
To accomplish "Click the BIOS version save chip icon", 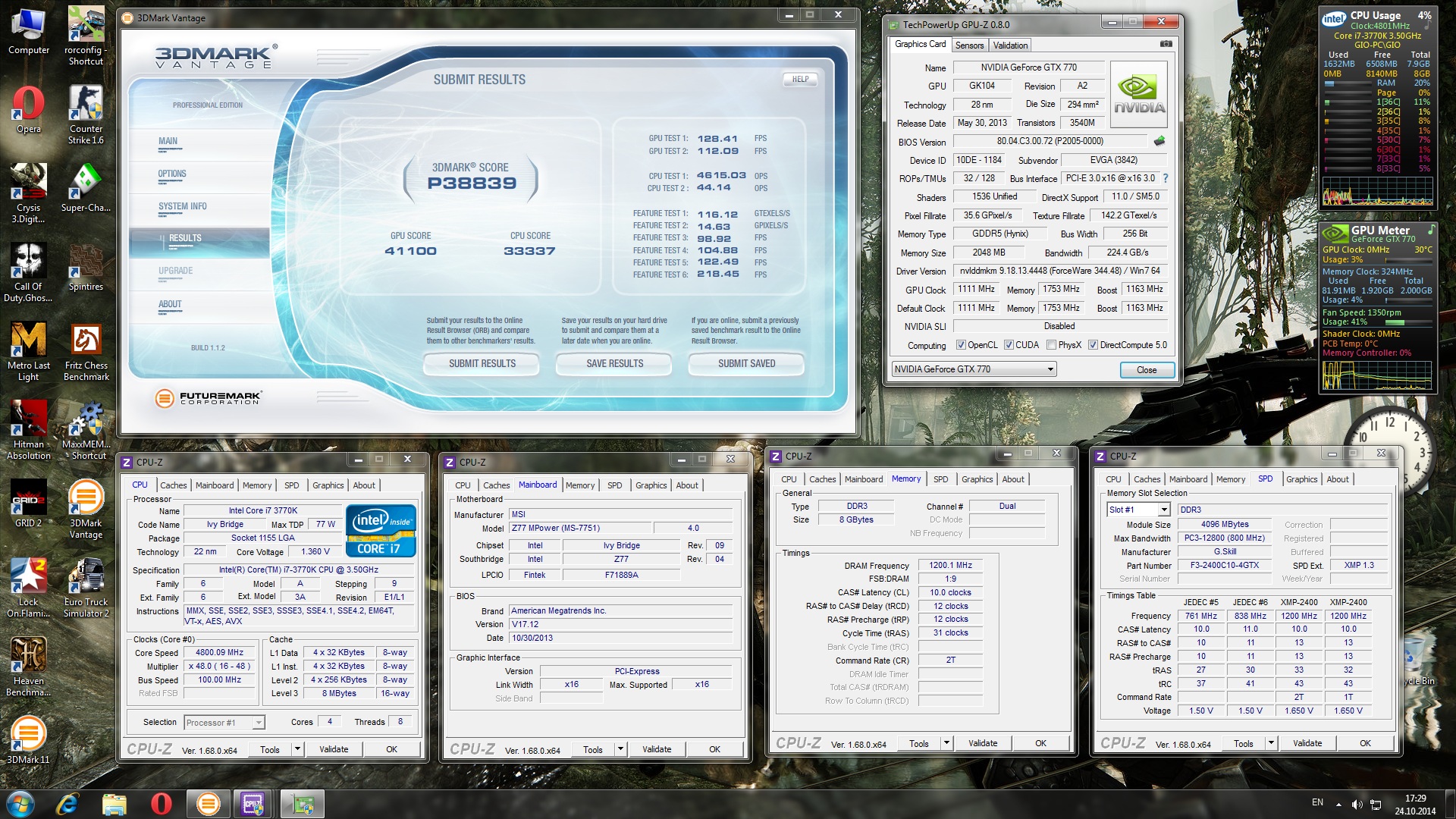I will click(x=1159, y=141).
